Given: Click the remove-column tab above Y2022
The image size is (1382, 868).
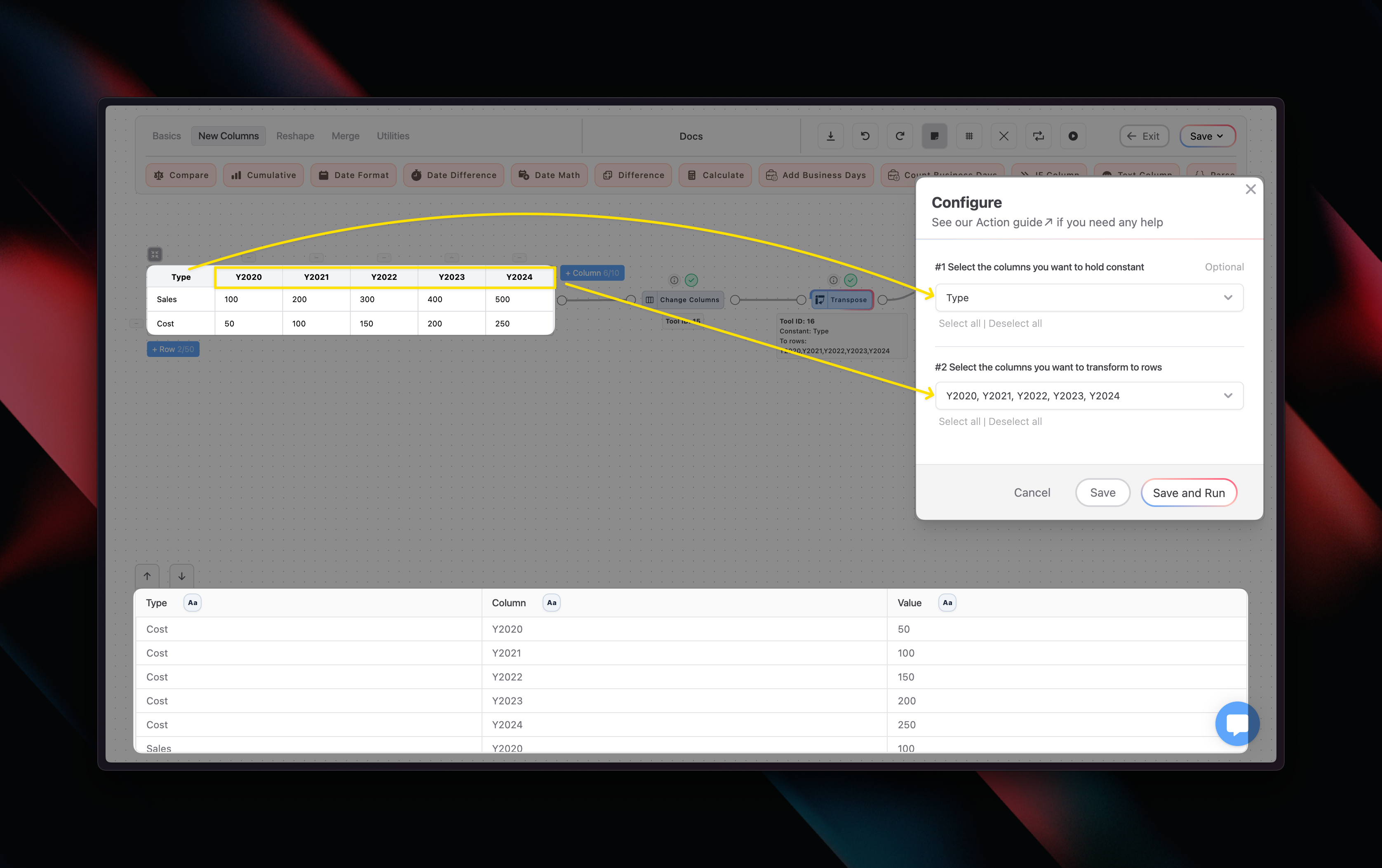Looking at the screenshot, I should coord(384,258).
